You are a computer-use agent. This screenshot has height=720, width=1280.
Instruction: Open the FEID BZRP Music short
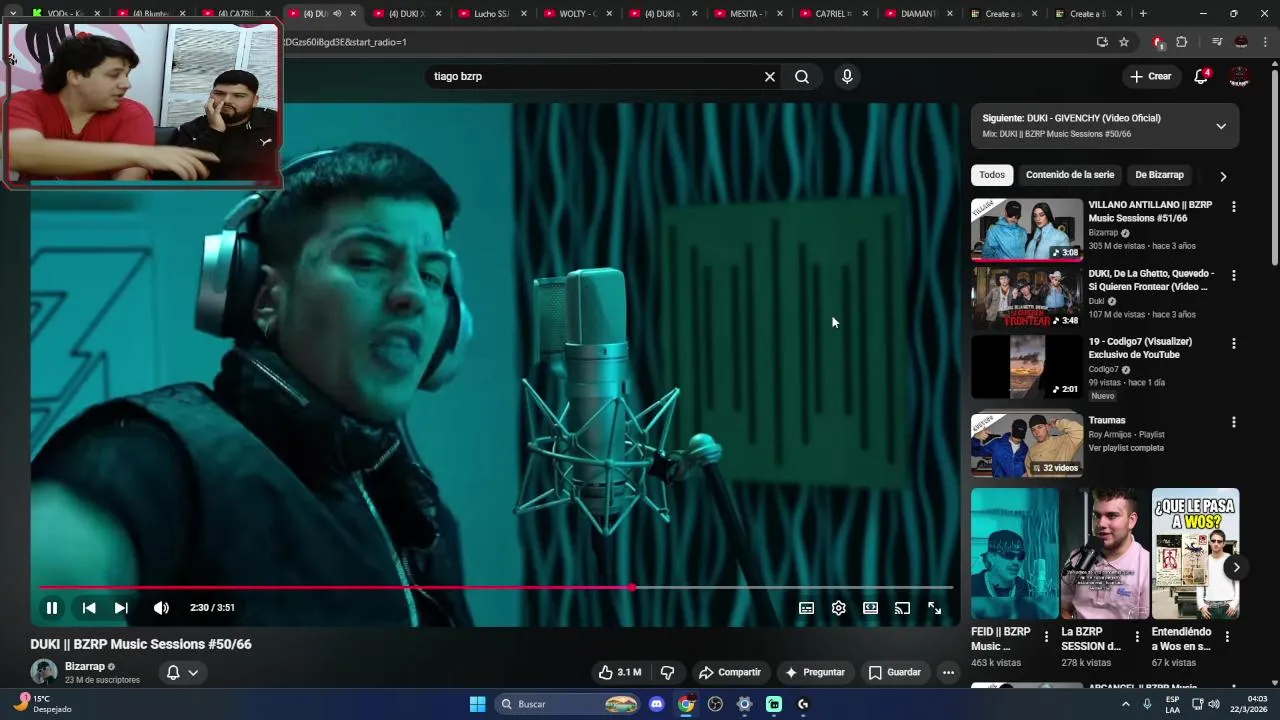tap(1014, 554)
